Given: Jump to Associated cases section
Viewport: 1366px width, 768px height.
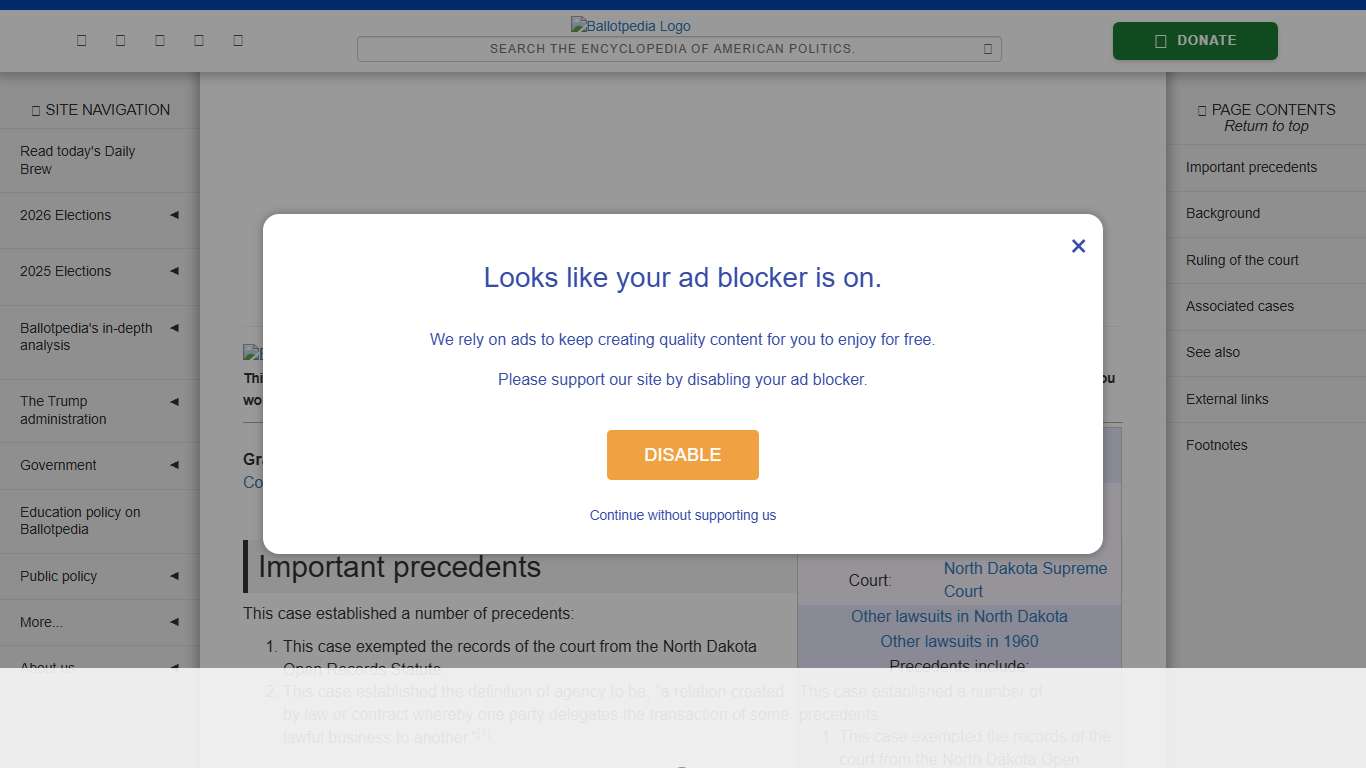Looking at the screenshot, I should (x=1240, y=306).
